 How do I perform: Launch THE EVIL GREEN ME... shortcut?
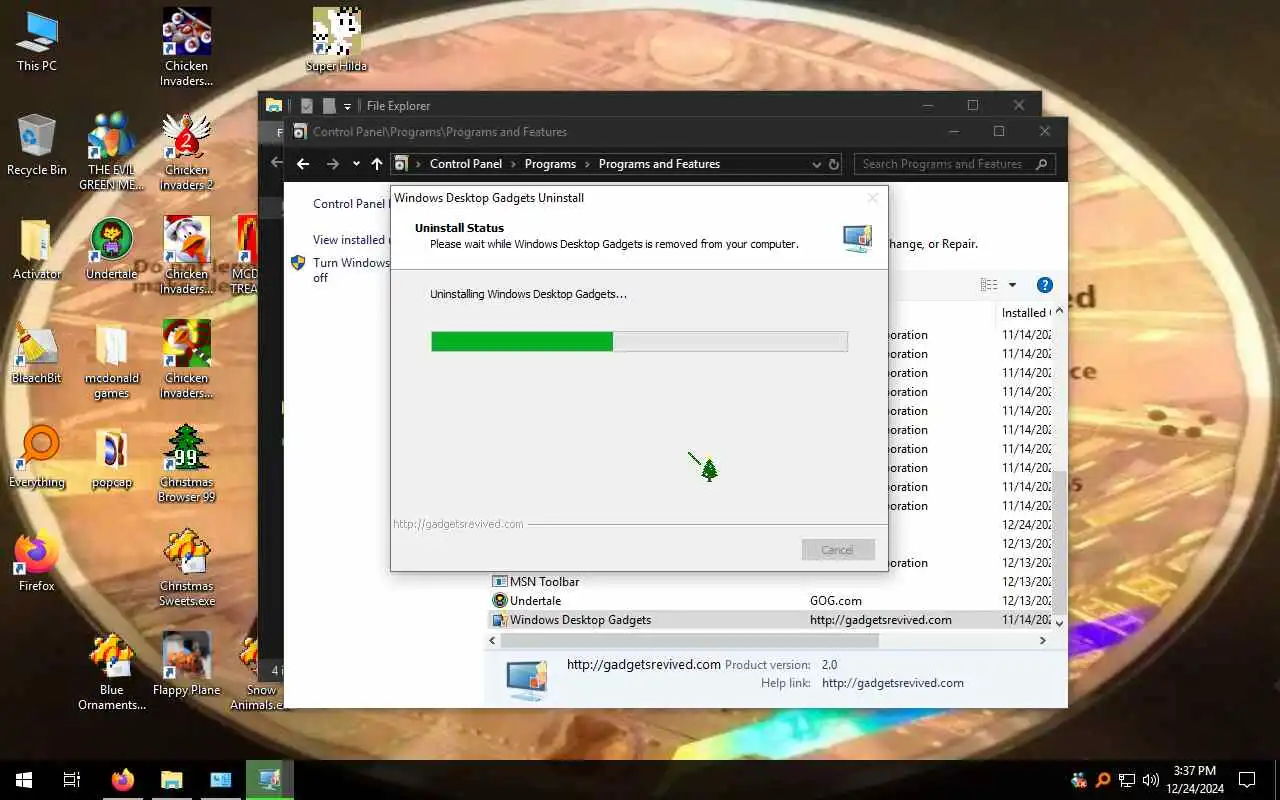click(x=111, y=152)
